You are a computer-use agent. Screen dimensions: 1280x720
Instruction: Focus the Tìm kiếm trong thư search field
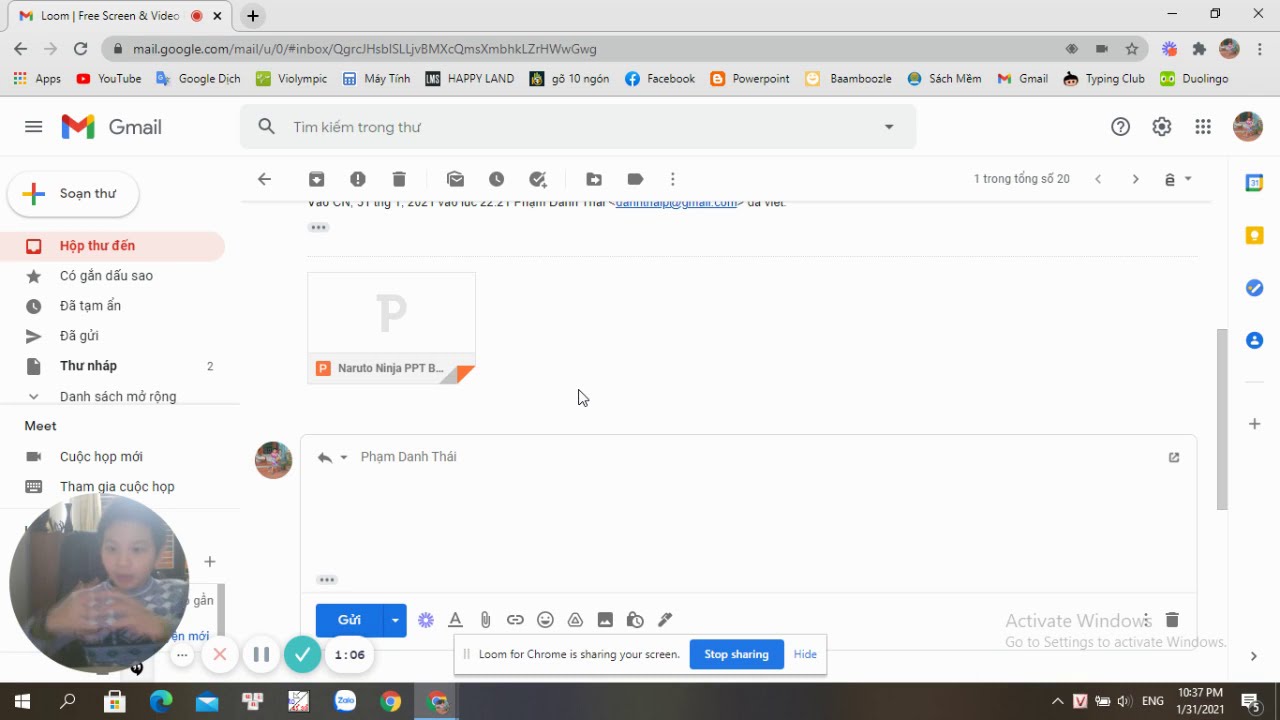click(580, 127)
